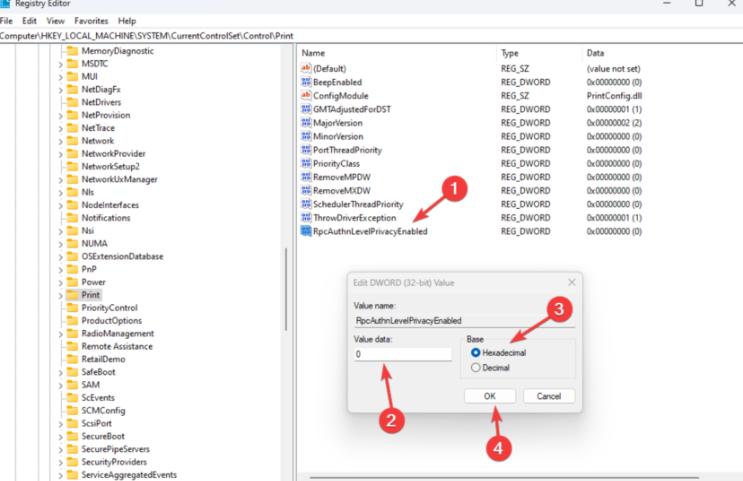Select the Hexadecimal base radio button
The width and height of the screenshot is (743, 481).
click(476, 353)
